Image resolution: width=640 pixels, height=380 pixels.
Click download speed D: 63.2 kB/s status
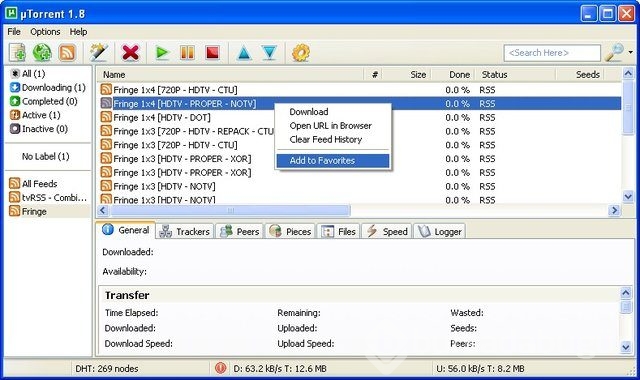(x=280, y=369)
